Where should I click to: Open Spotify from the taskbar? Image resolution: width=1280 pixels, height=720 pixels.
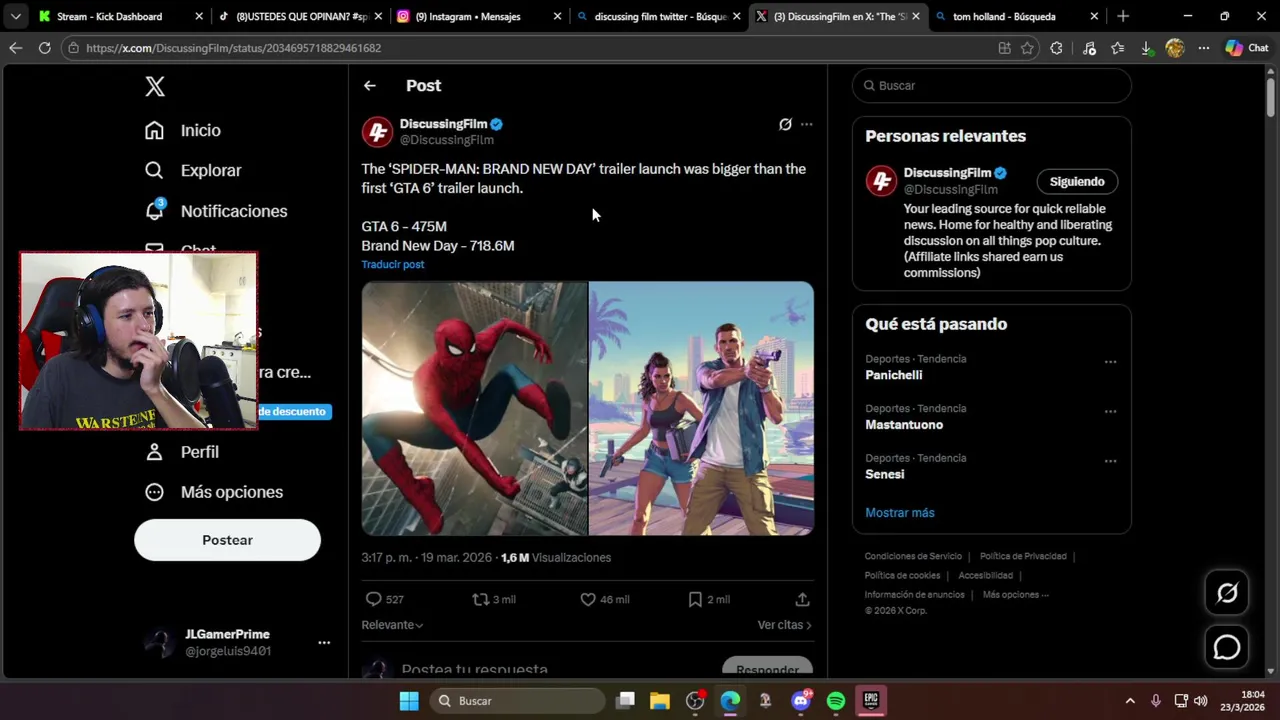[836, 701]
